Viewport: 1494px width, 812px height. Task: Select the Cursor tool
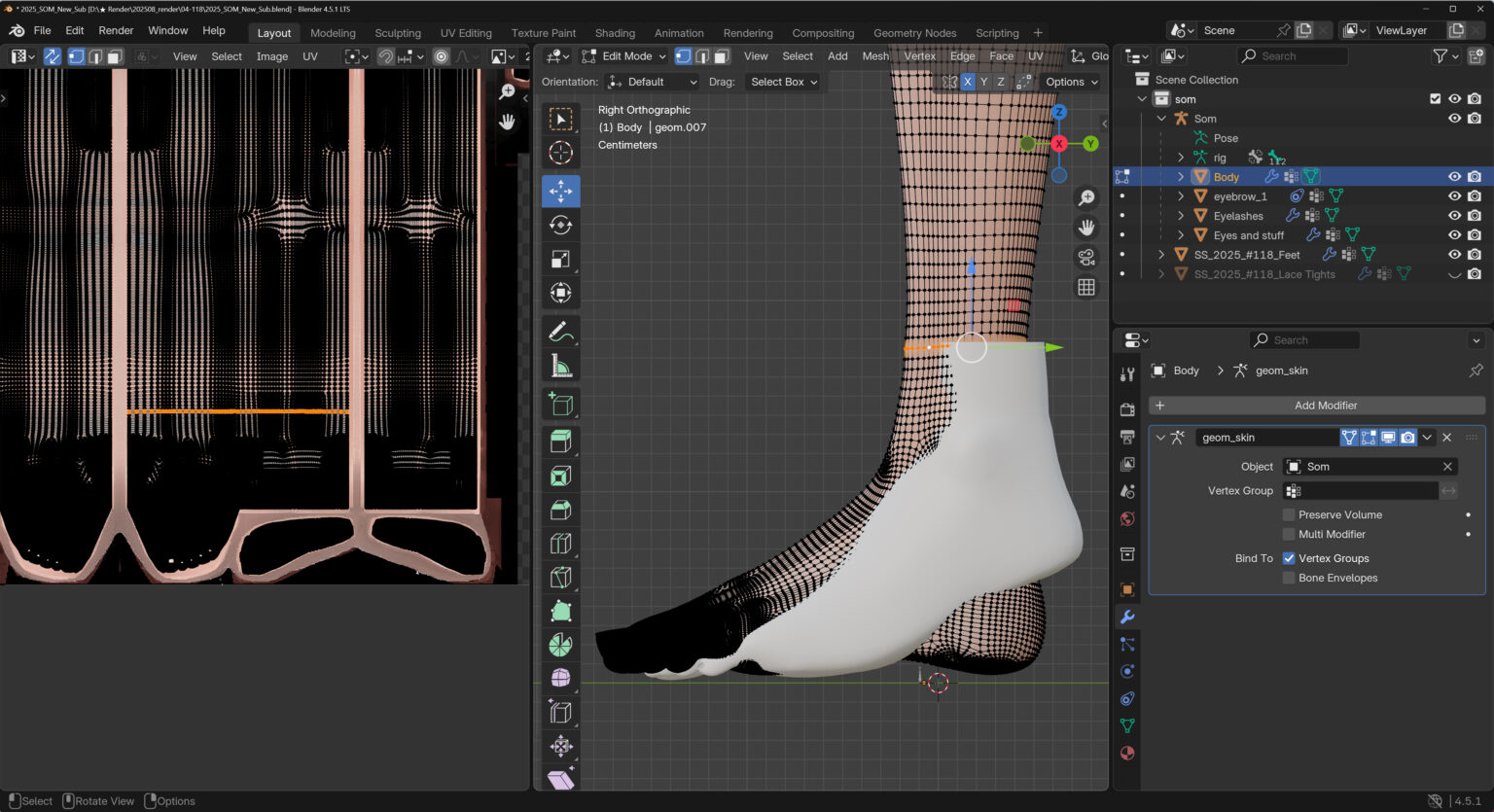(560, 153)
